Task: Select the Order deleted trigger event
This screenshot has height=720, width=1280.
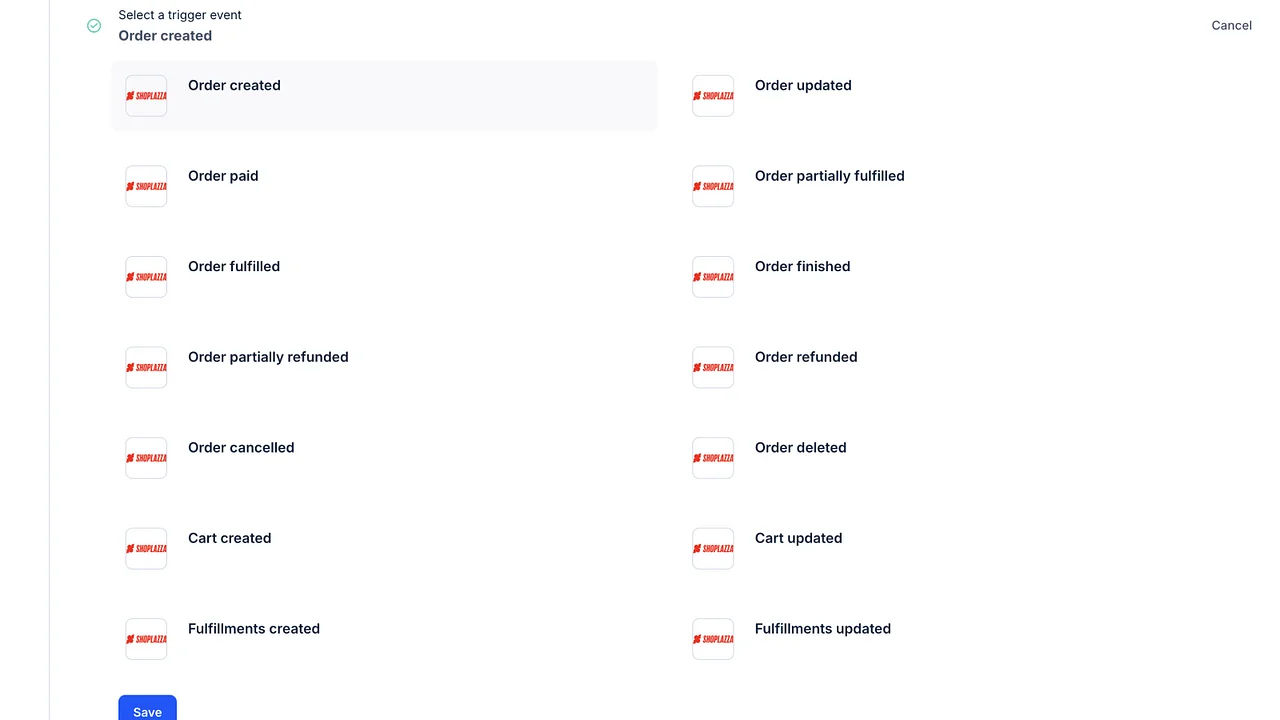Action: pos(800,448)
